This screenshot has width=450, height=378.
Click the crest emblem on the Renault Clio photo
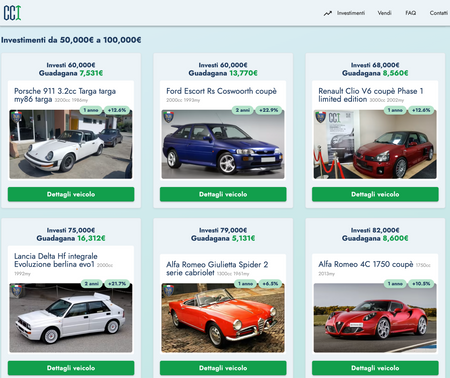coord(320,117)
